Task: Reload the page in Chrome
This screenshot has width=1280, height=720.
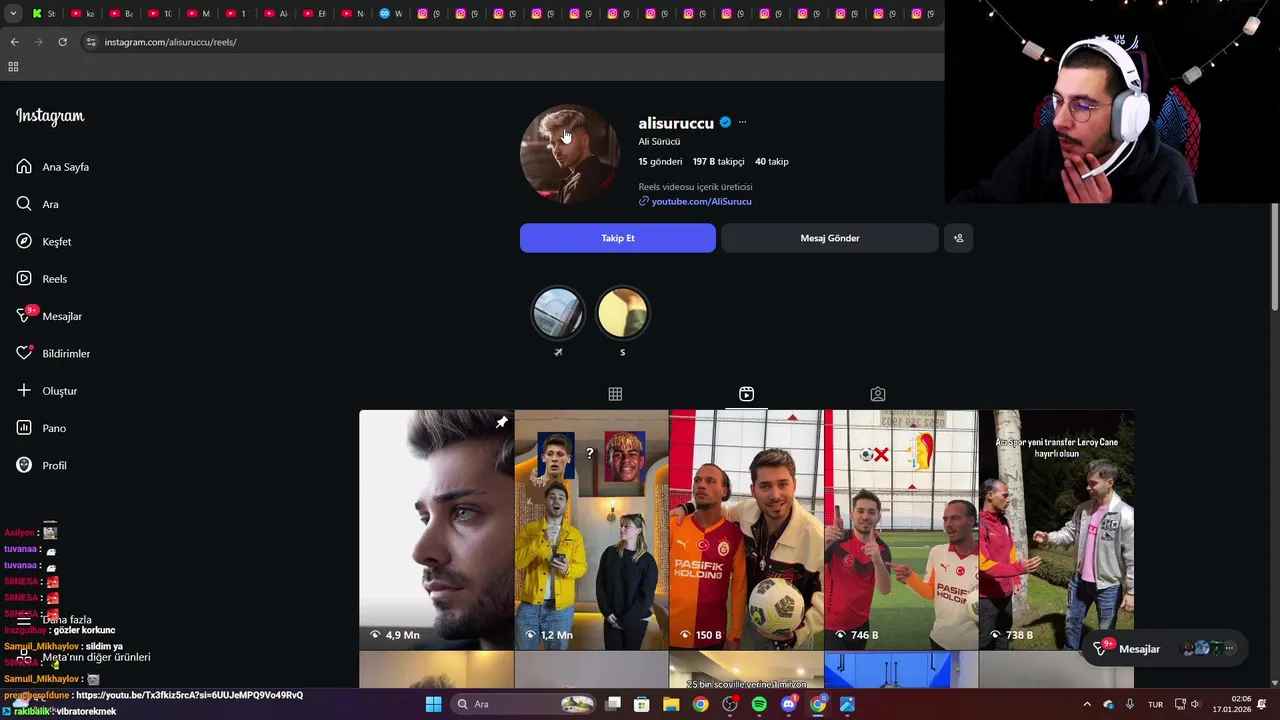Action: pos(62,42)
